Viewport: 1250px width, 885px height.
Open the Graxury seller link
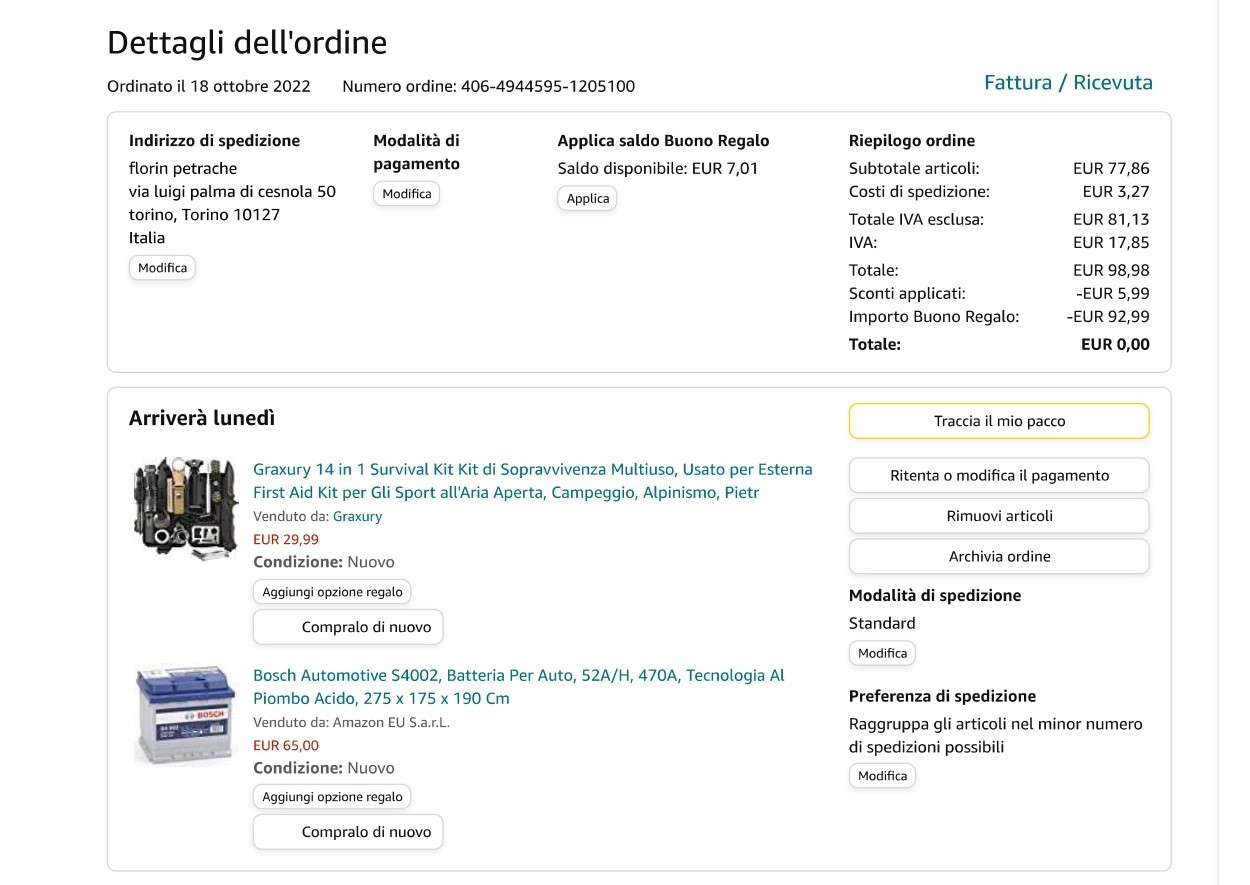[357, 516]
